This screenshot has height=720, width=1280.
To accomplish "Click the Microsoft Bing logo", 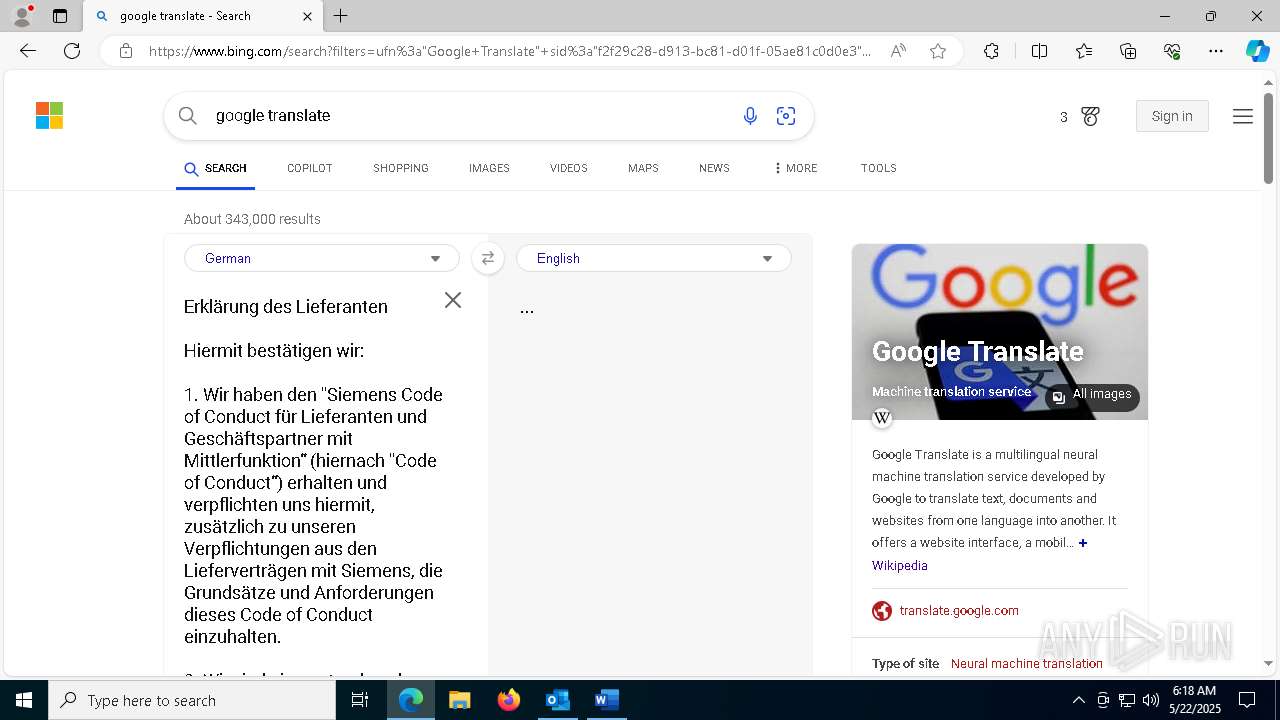I will pyautogui.click(x=49, y=116).
